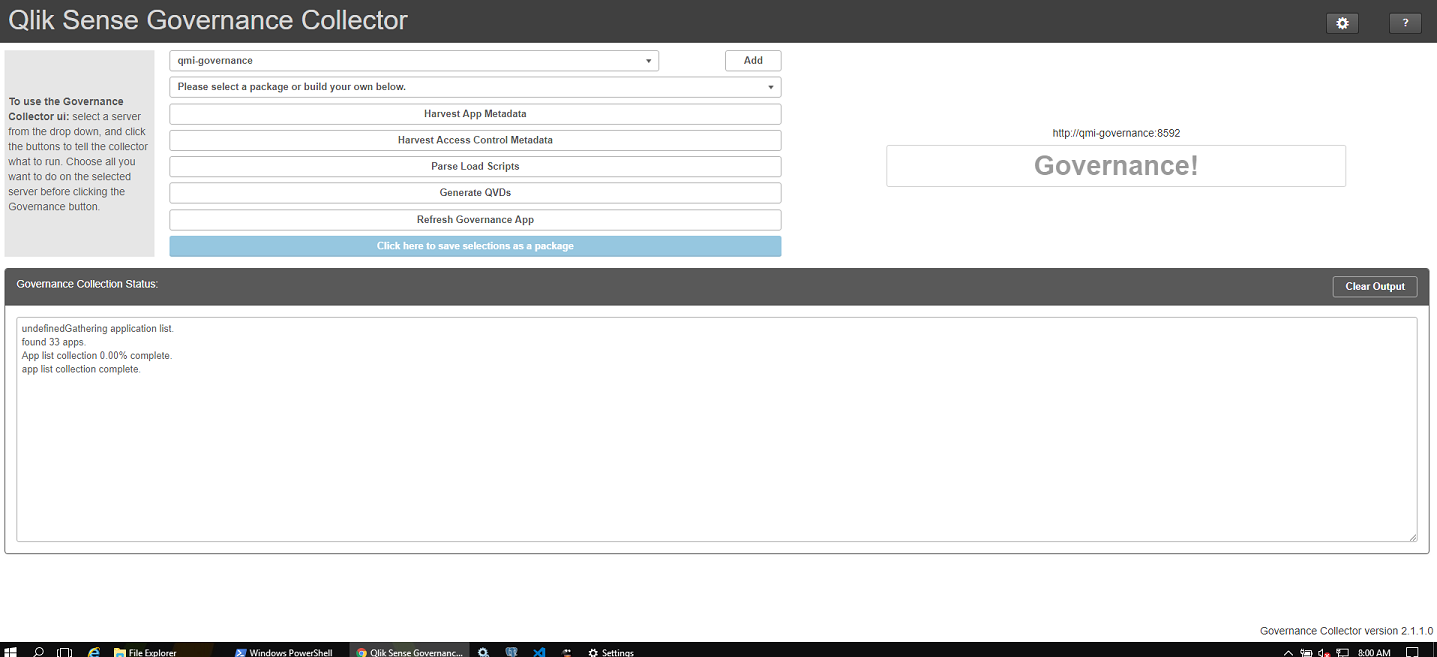
Task: Click inside the collection status output area
Action: click(x=716, y=430)
